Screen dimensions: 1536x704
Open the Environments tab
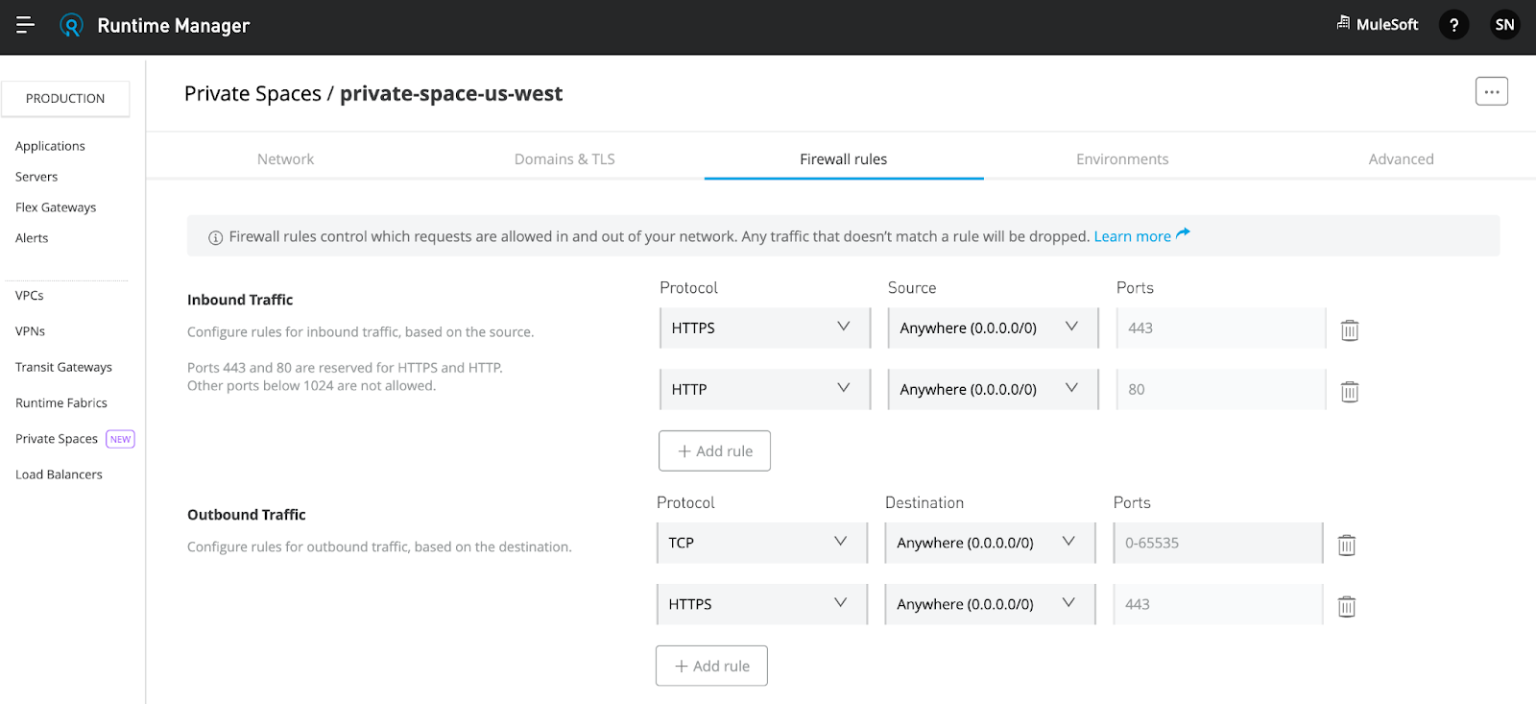coord(1122,158)
